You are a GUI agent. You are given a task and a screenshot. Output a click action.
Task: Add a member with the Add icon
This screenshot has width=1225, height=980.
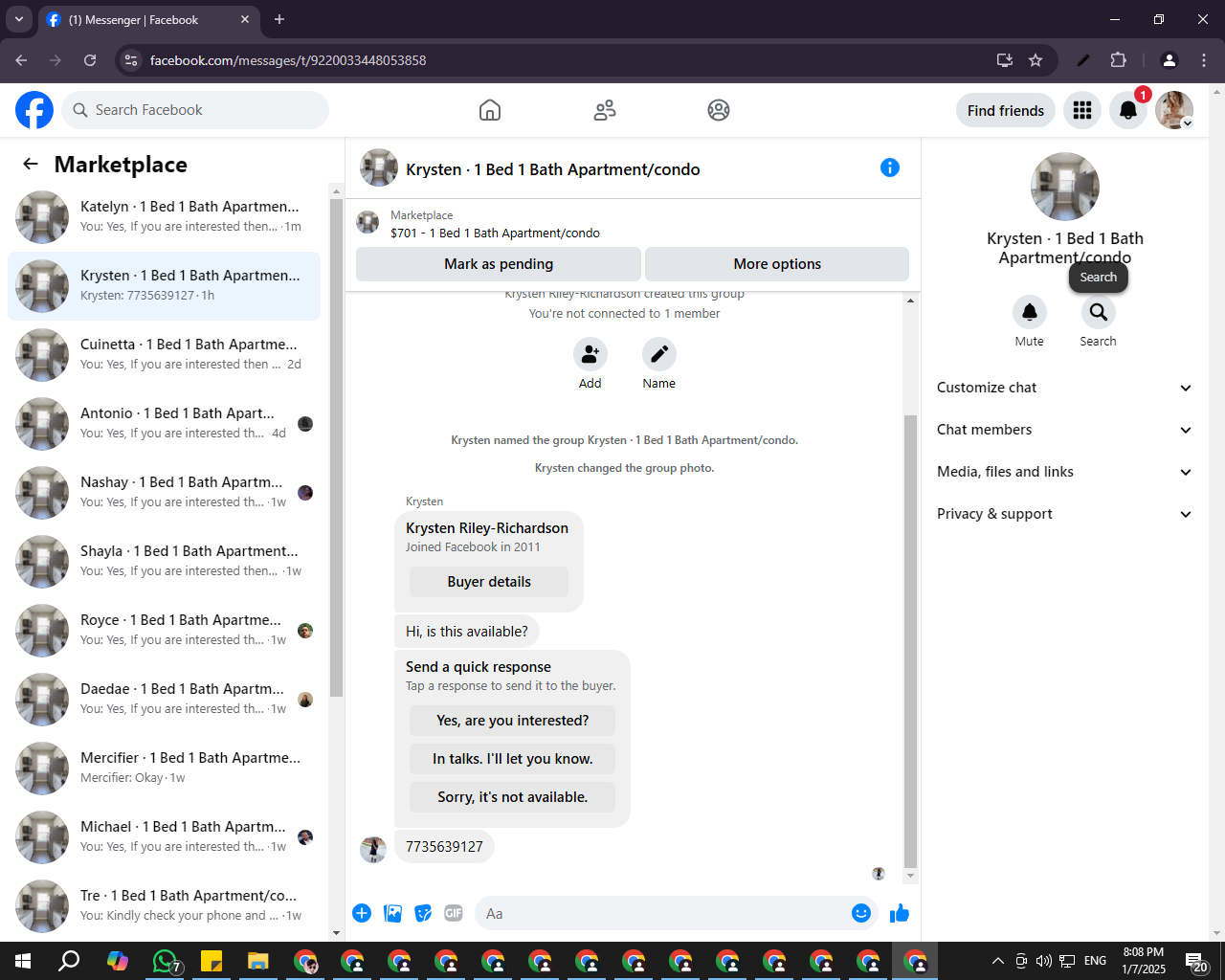(x=590, y=354)
